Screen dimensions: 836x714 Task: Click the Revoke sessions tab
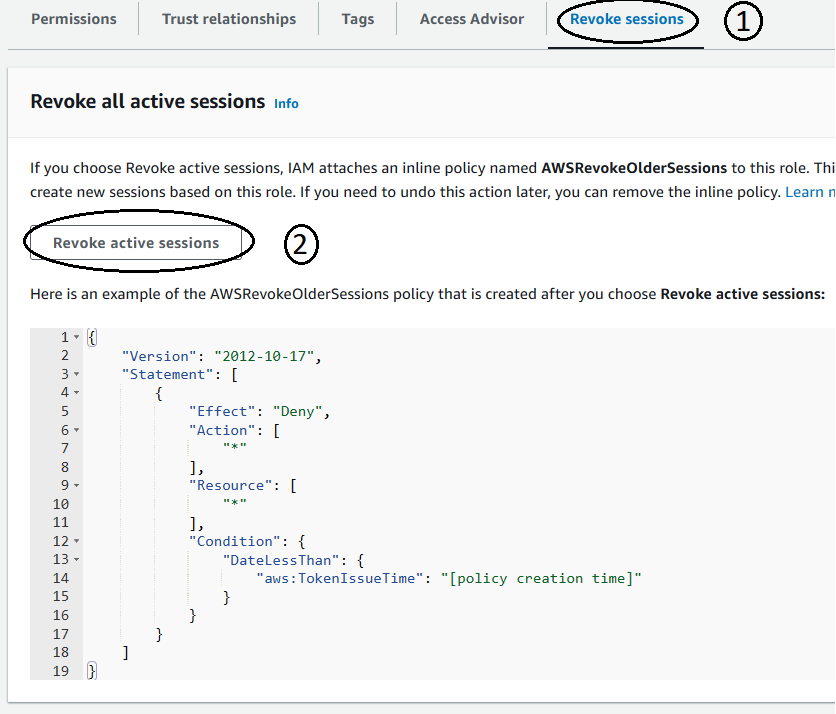(x=626, y=19)
